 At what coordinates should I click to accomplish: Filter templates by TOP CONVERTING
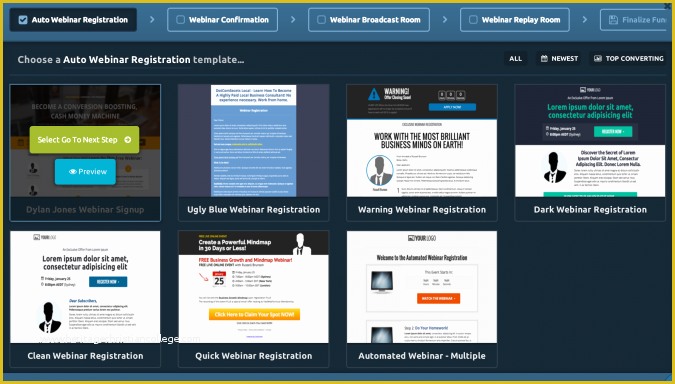[628, 59]
